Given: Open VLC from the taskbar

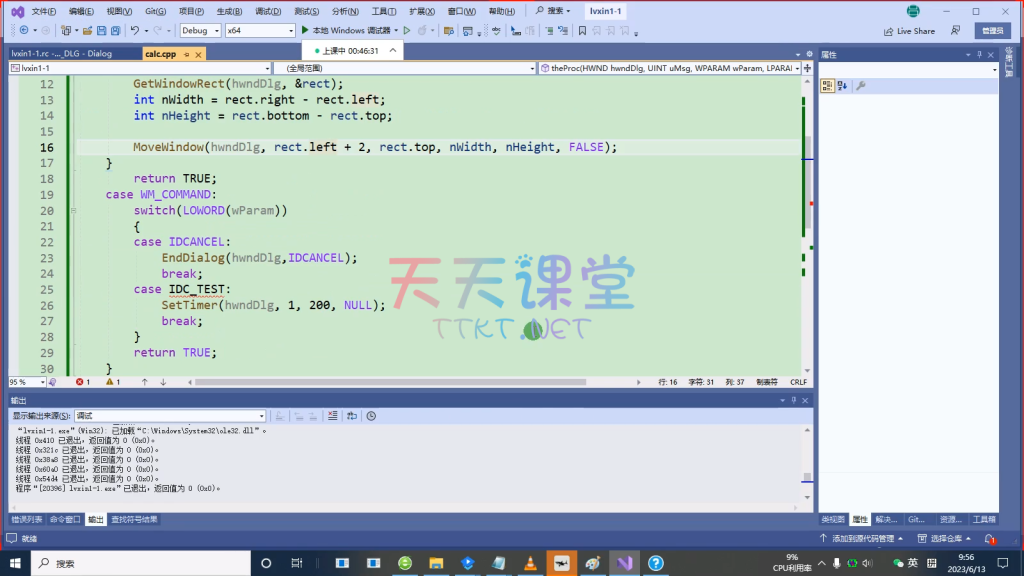Looking at the screenshot, I should tap(530, 564).
